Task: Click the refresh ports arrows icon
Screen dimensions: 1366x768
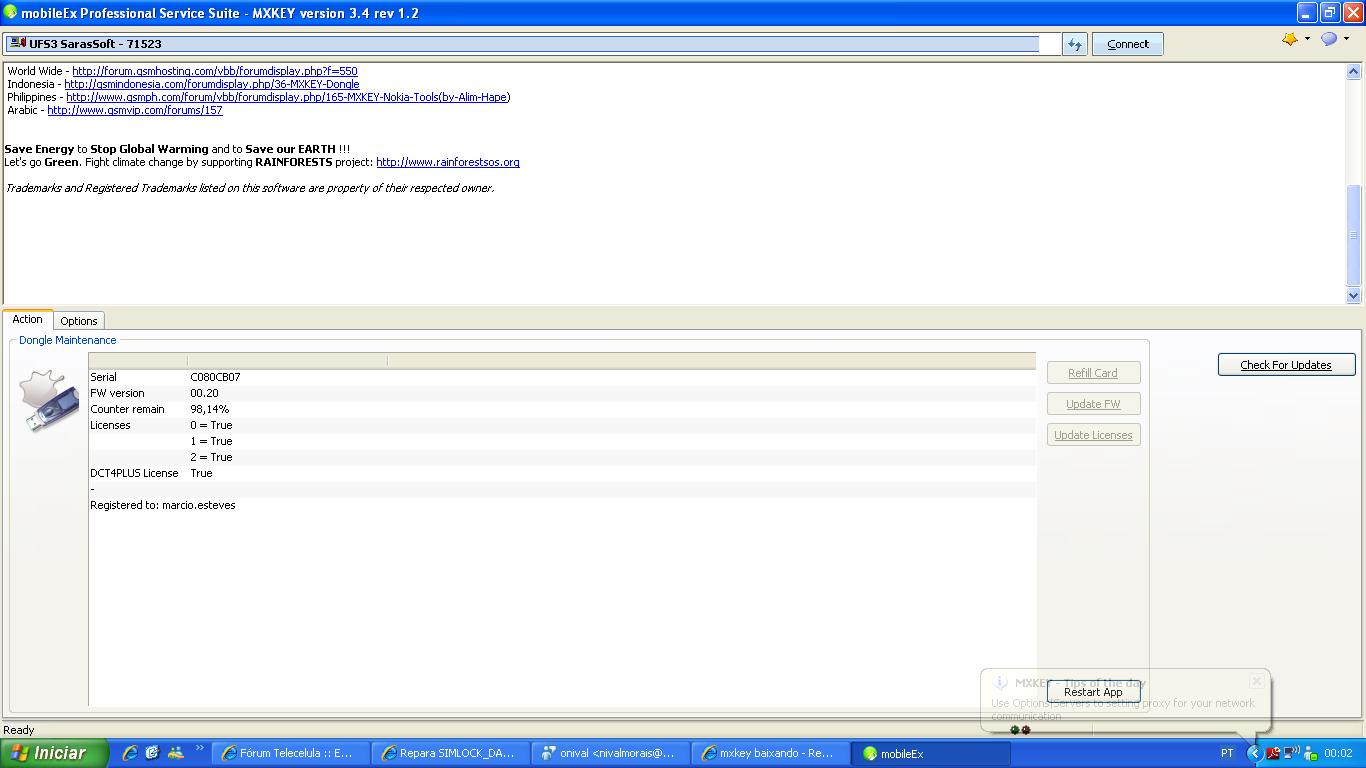Action: 1074,44
